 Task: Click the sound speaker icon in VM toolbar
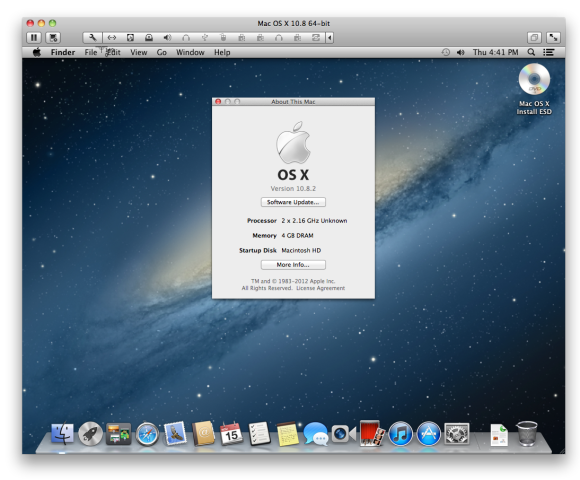pos(167,37)
